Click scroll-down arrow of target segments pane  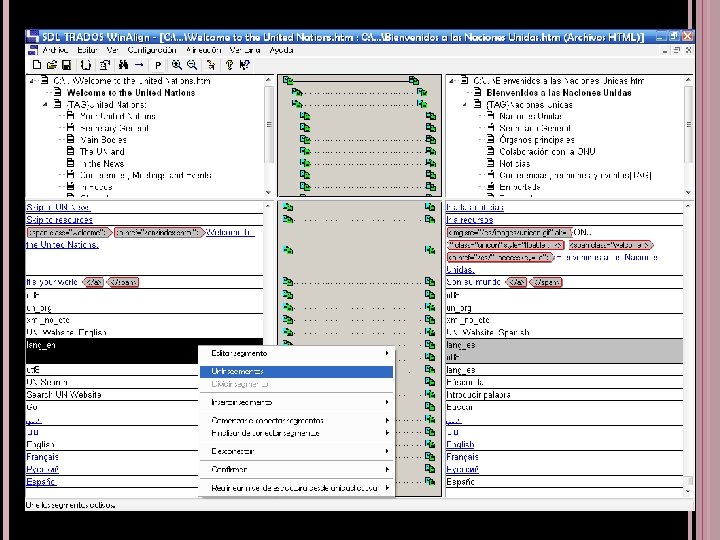(x=688, y=491)
